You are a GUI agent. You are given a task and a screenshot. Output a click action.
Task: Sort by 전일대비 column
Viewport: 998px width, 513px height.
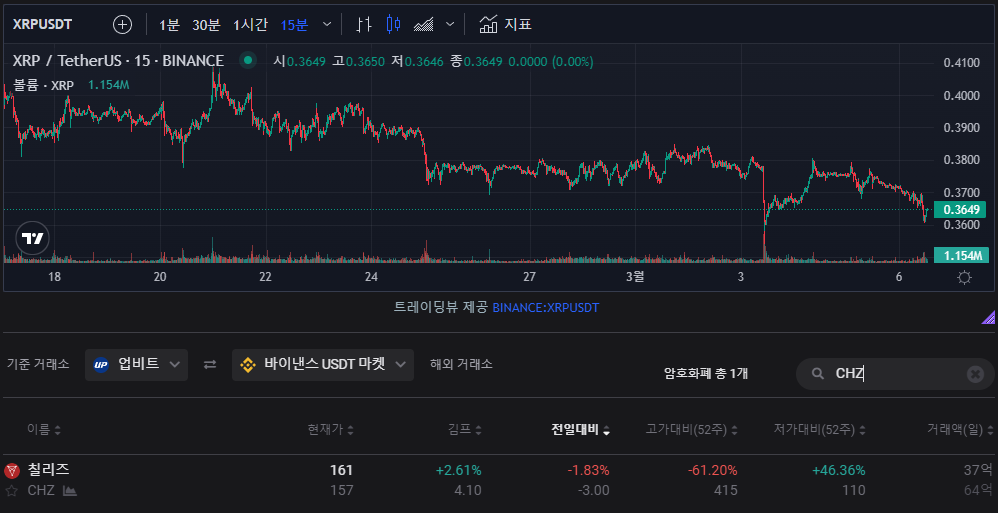(580, 430)
